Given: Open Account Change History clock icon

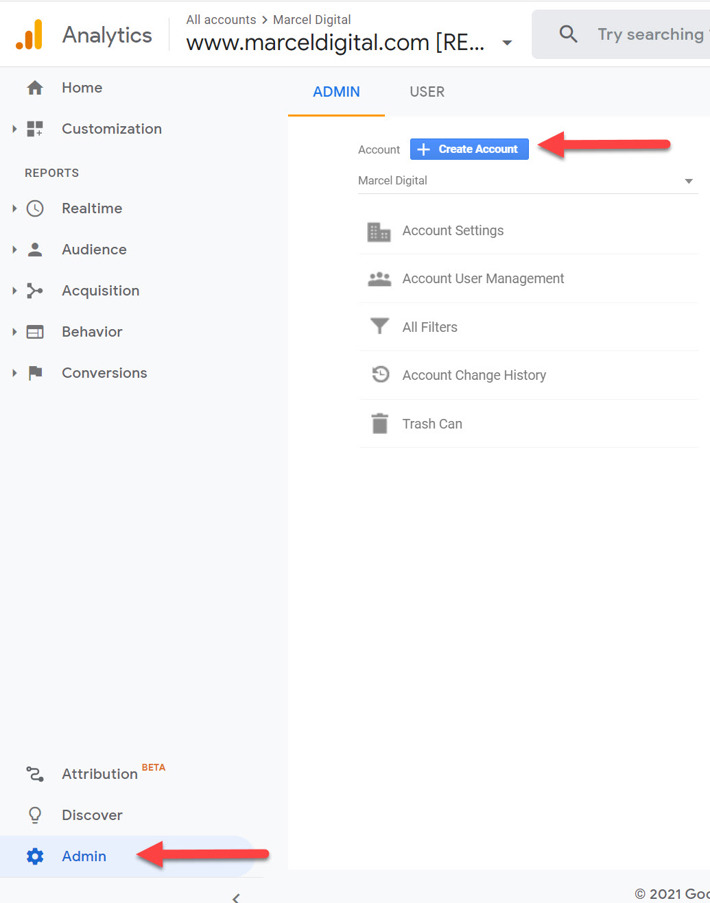Looking at the screenshot, I should coord(380,375).
